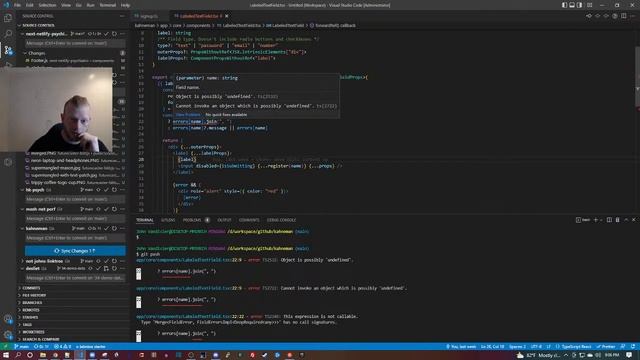This screenshot has height=360, width=640.
Task: Open the Windows taskbar Search icon
Action: tap(18, 355)
